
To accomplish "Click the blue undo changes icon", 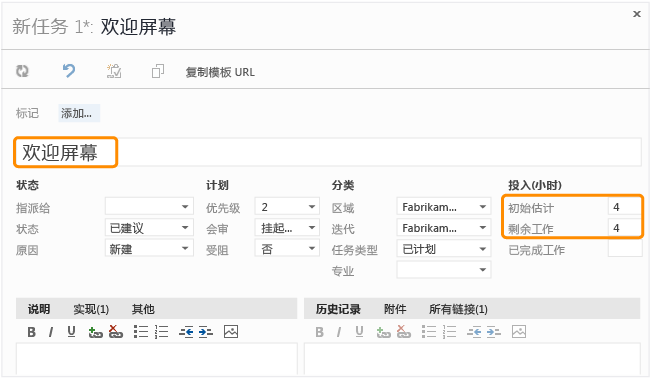I will (x=69, y=71).
